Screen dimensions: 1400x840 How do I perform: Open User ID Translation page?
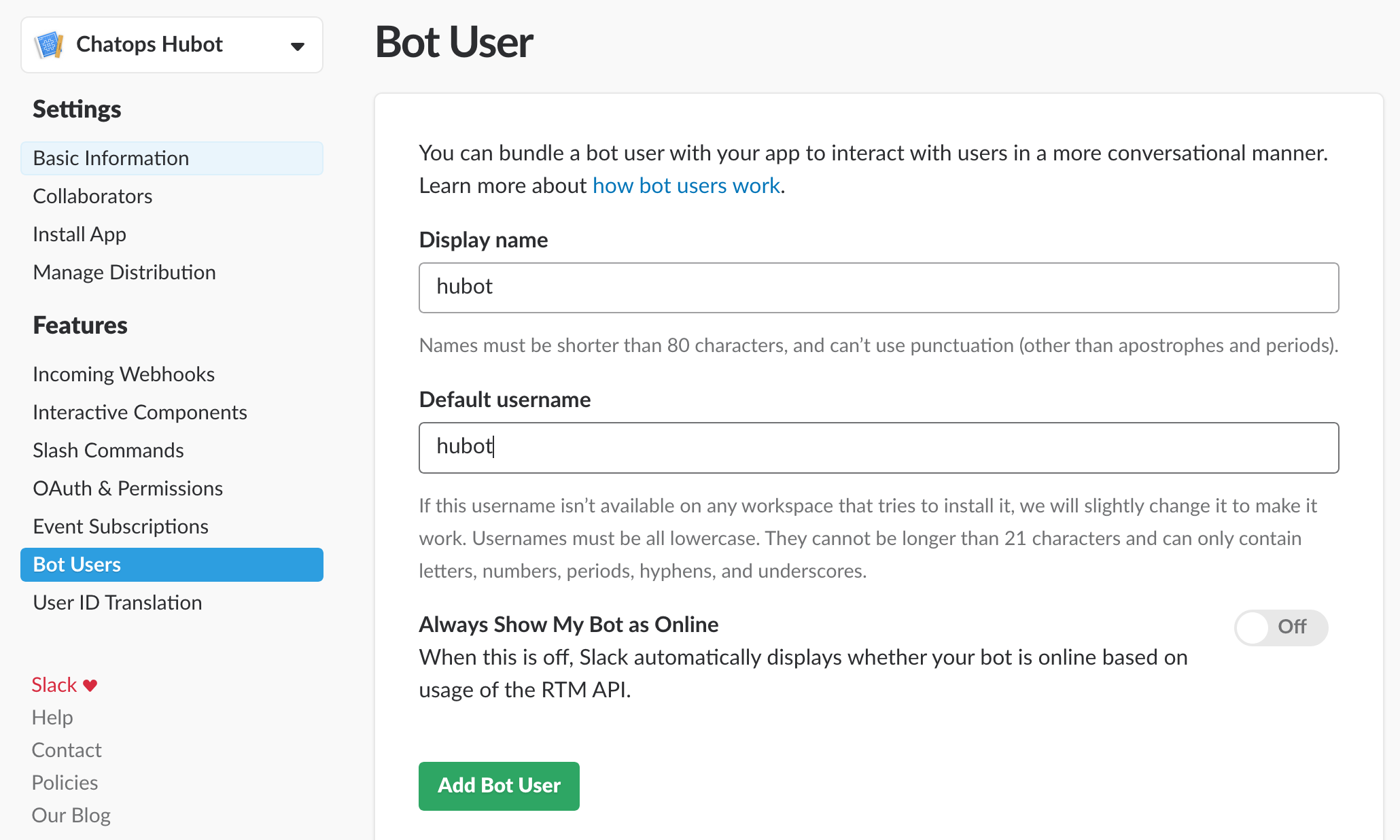tap(118, 603)
